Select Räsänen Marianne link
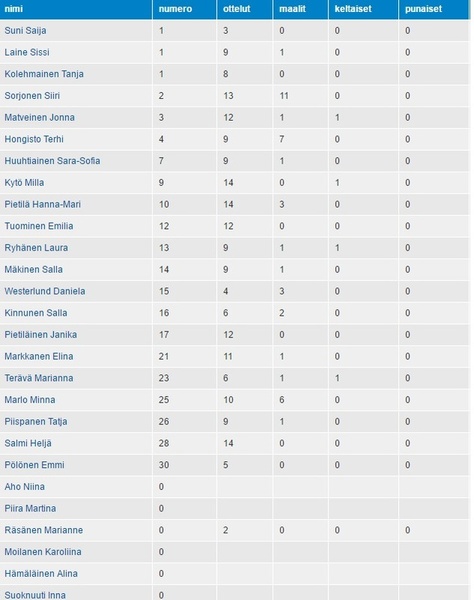The height and width of the screenshot is (600, 474). click(44, 530)
